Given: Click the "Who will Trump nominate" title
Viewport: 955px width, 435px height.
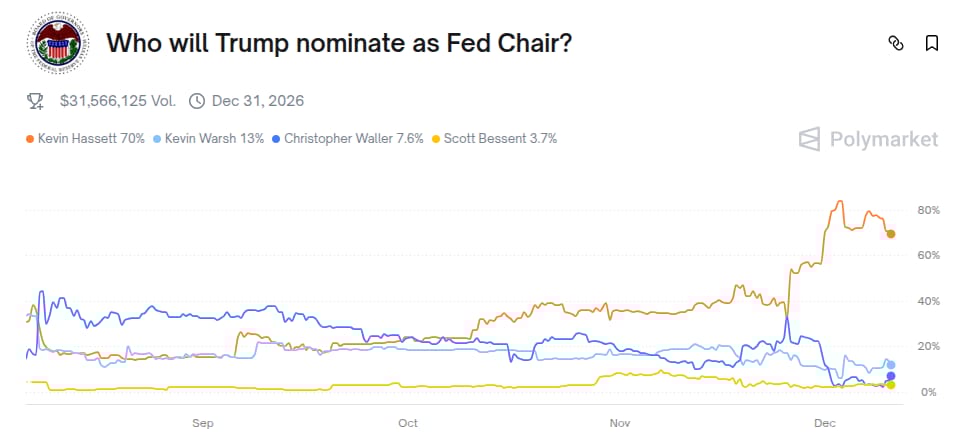Looking at the screenshot, I should click(x=339, y=44).
